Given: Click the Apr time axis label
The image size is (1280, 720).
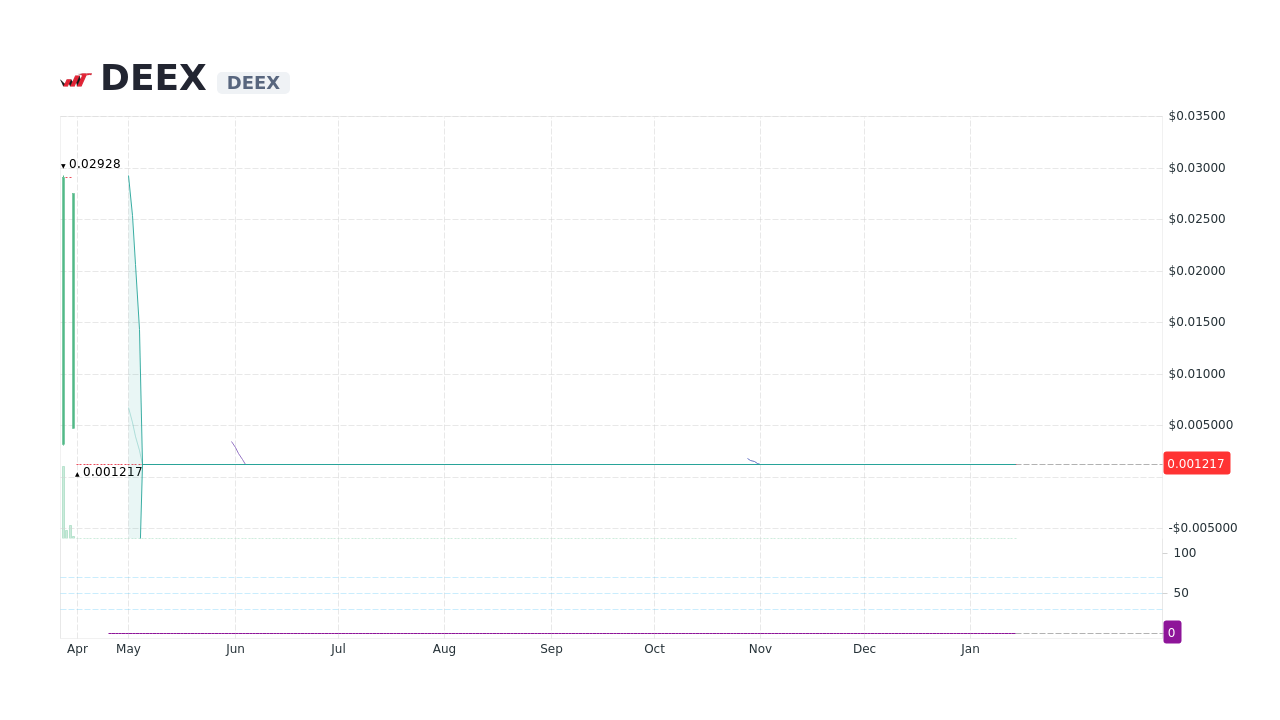Looking at the screenshot, I should point(77,649).
